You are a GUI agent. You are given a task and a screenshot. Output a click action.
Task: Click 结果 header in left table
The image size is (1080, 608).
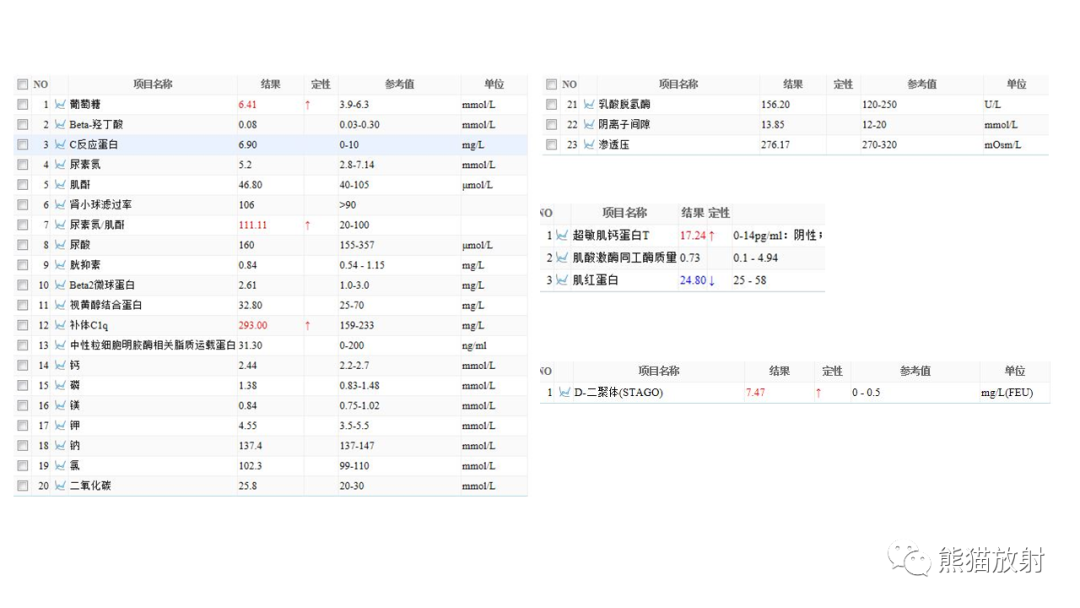(x=271, y=84)
